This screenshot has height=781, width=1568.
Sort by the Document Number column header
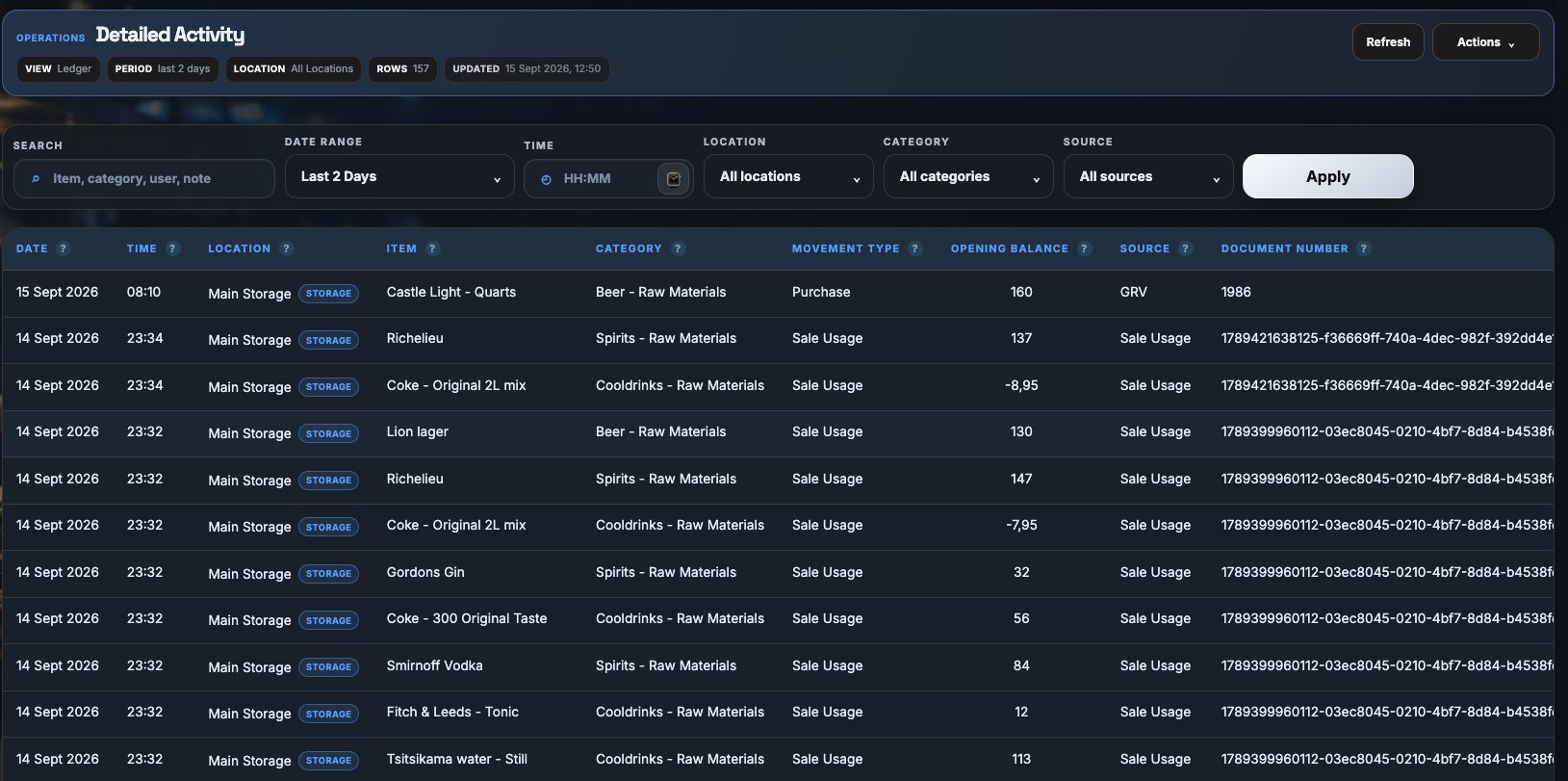pos(1285,248)
